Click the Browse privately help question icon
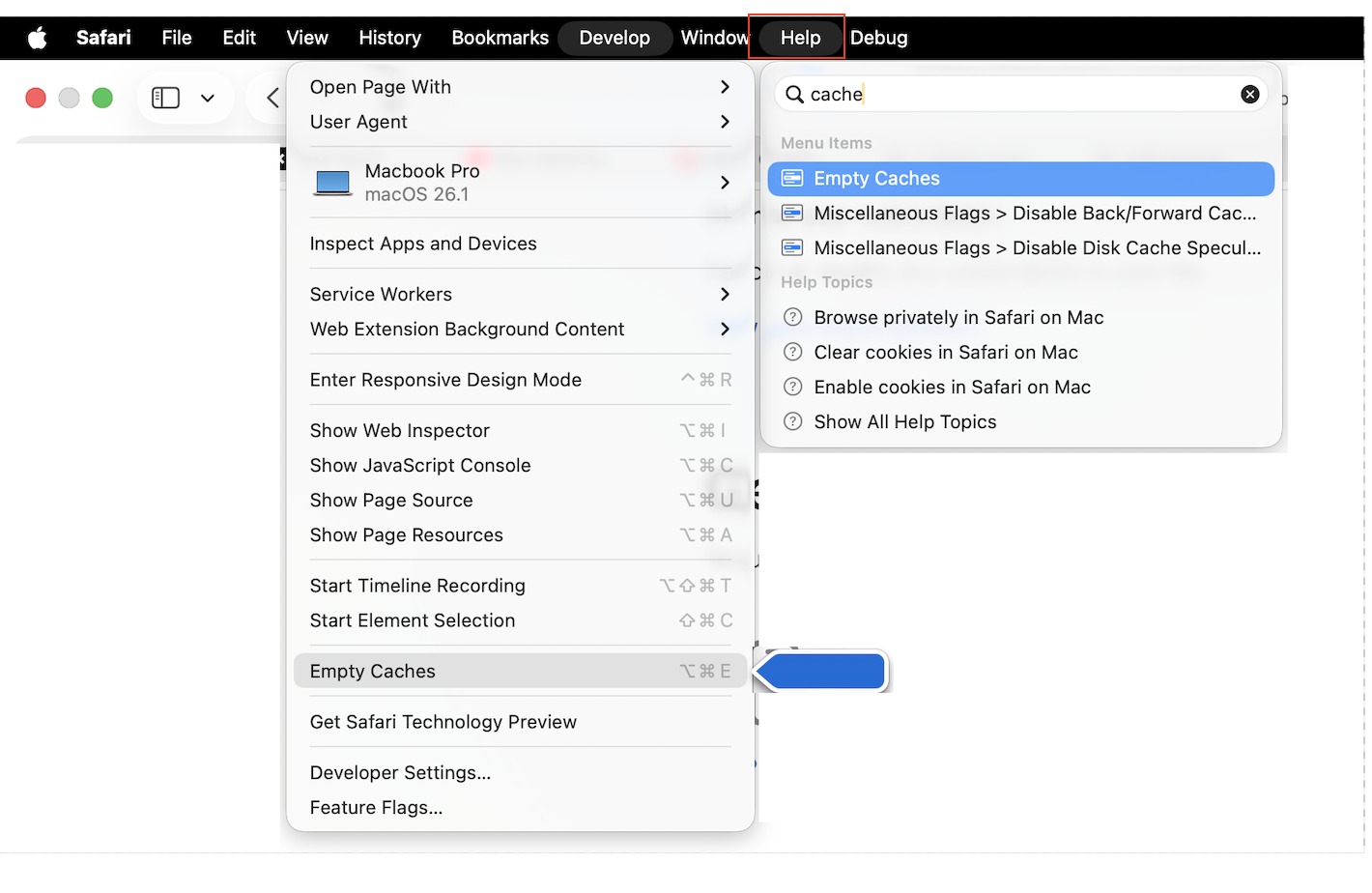Image resolution: width=1372 pixels, height=893 pixels. tap(792, 317)
